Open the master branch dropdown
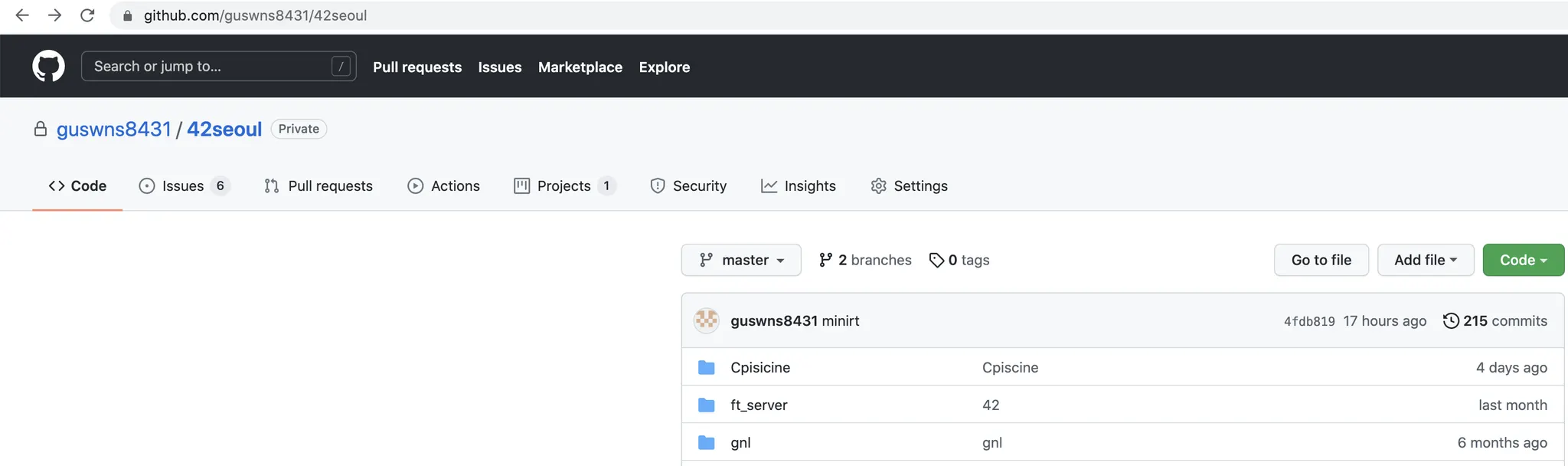 pyautogui.click(x=740, y=261)
